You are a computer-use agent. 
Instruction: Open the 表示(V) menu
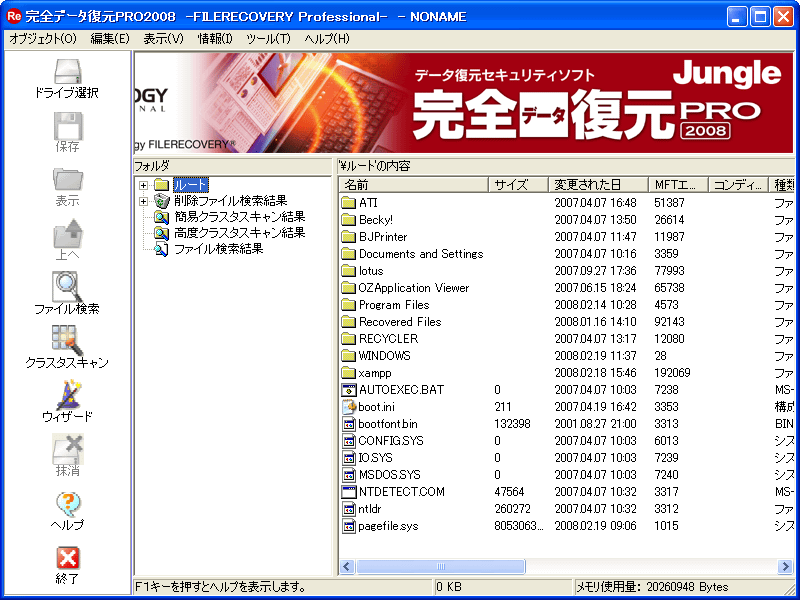click(163, 39)
